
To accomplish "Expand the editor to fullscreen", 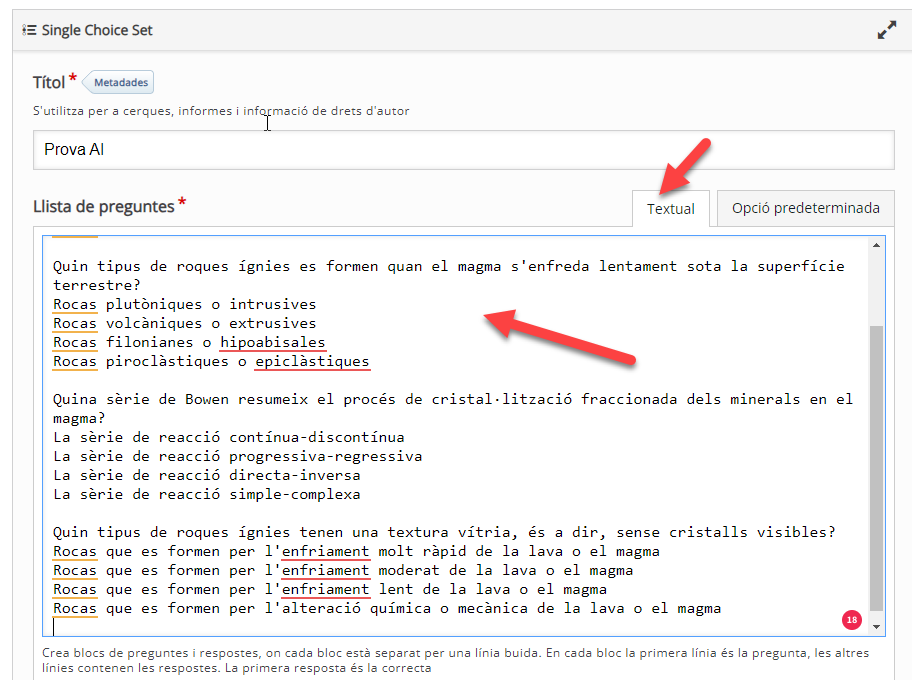I will (886, 30).
